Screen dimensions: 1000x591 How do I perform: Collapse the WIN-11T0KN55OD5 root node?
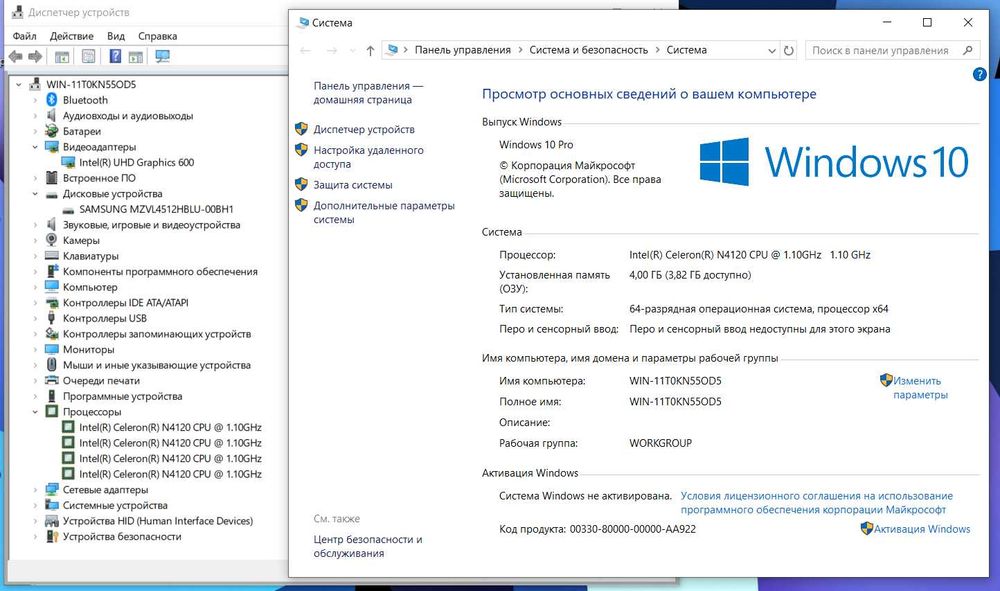click(19, 84)
